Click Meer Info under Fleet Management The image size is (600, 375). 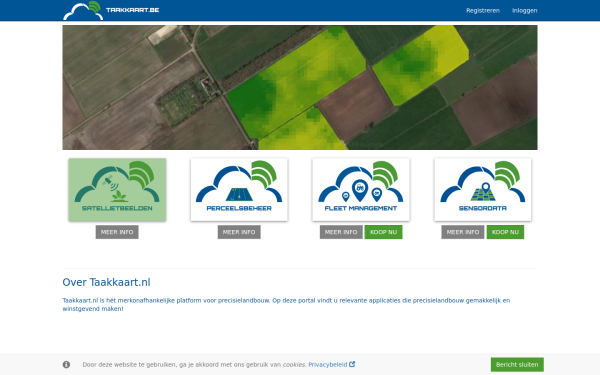coord(341,232)
